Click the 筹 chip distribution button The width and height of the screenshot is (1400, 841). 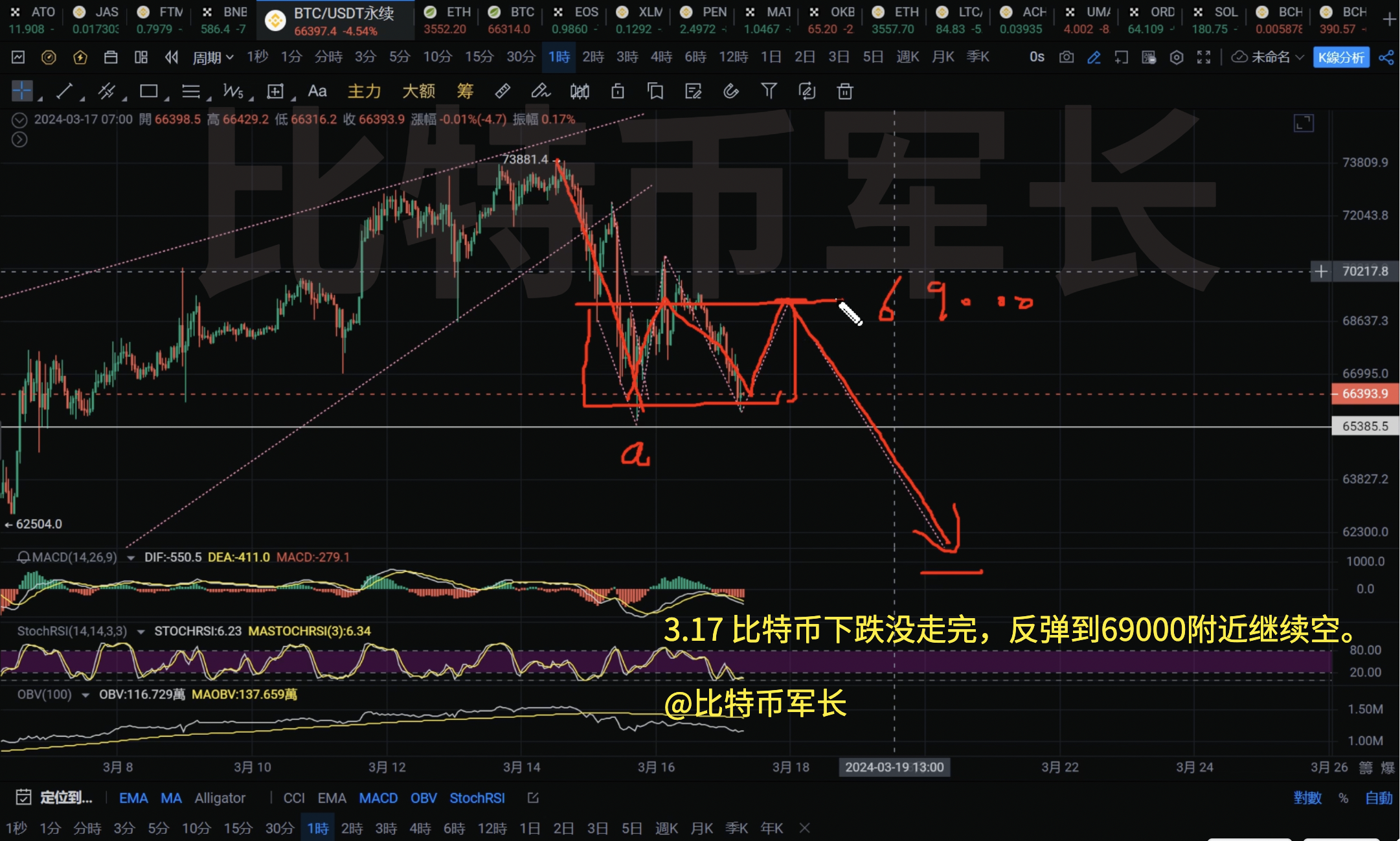click(465, 91)
